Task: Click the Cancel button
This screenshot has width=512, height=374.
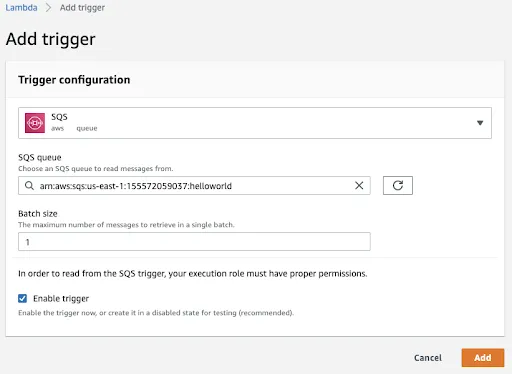Action: pyautogui.click(x=428, y=358)
